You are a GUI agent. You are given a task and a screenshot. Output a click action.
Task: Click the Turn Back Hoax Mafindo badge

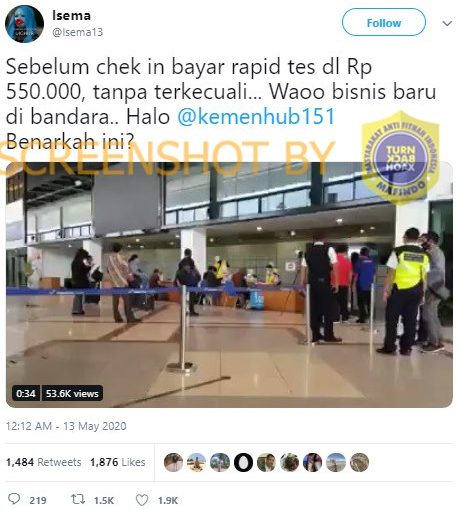click(400, 157)
